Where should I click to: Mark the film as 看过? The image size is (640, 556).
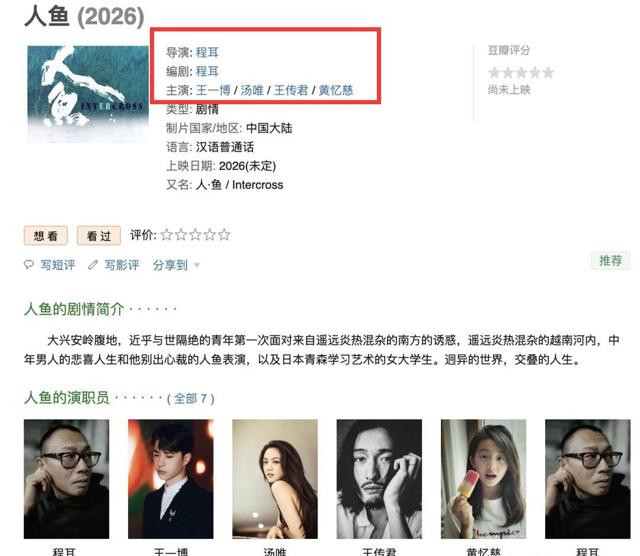(x=99, y=236)
